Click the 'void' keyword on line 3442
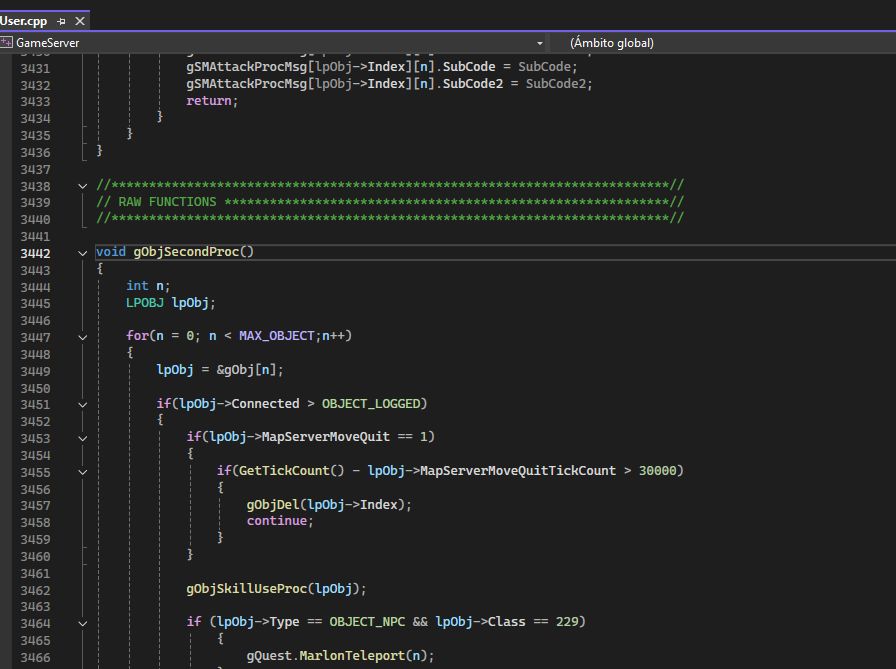Viewport: 896px width, 669px height. click(x=110, y=252)
